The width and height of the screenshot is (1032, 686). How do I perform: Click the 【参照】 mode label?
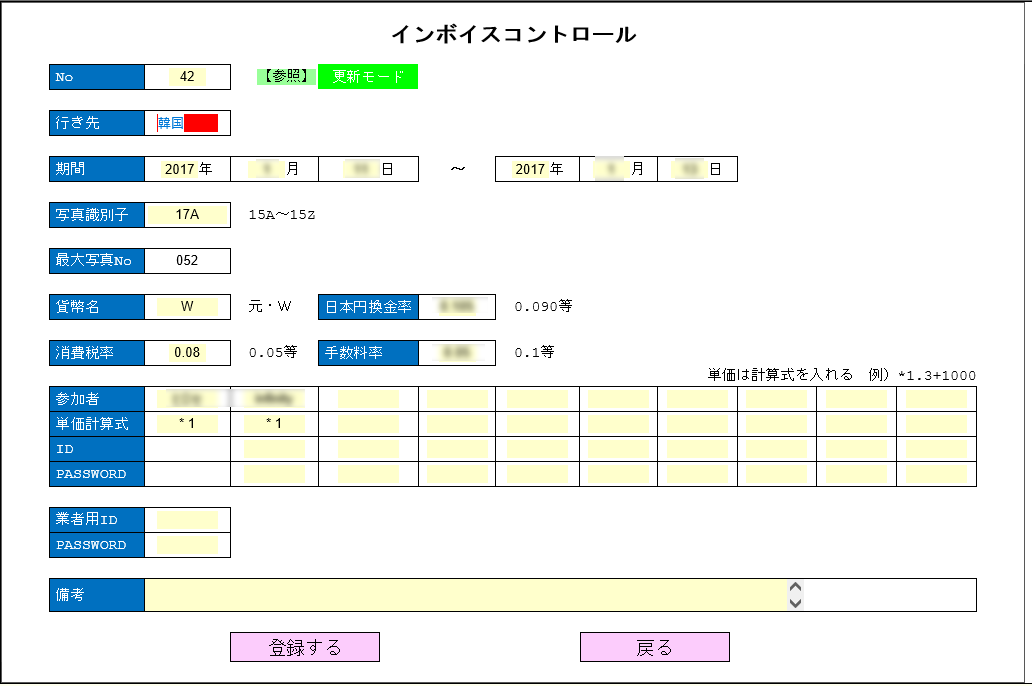click(x=287, y=77)
